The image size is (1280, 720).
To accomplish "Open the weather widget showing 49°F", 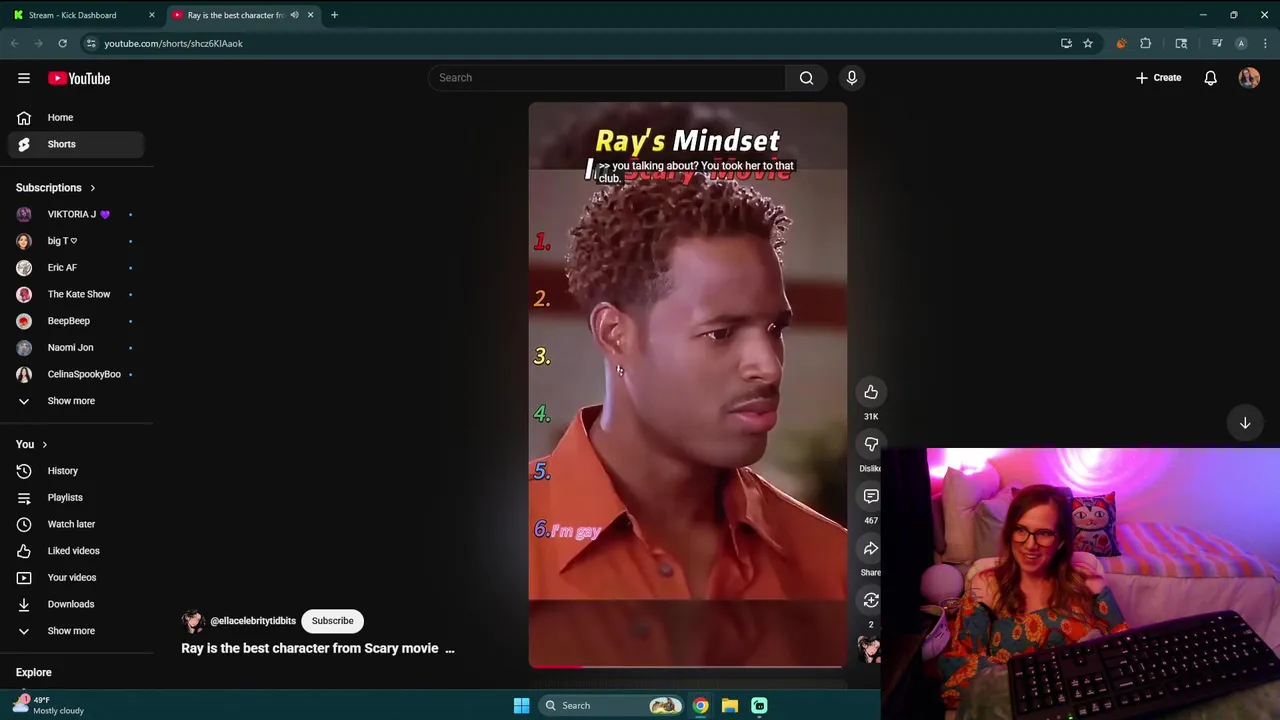I will coord(48,705).
